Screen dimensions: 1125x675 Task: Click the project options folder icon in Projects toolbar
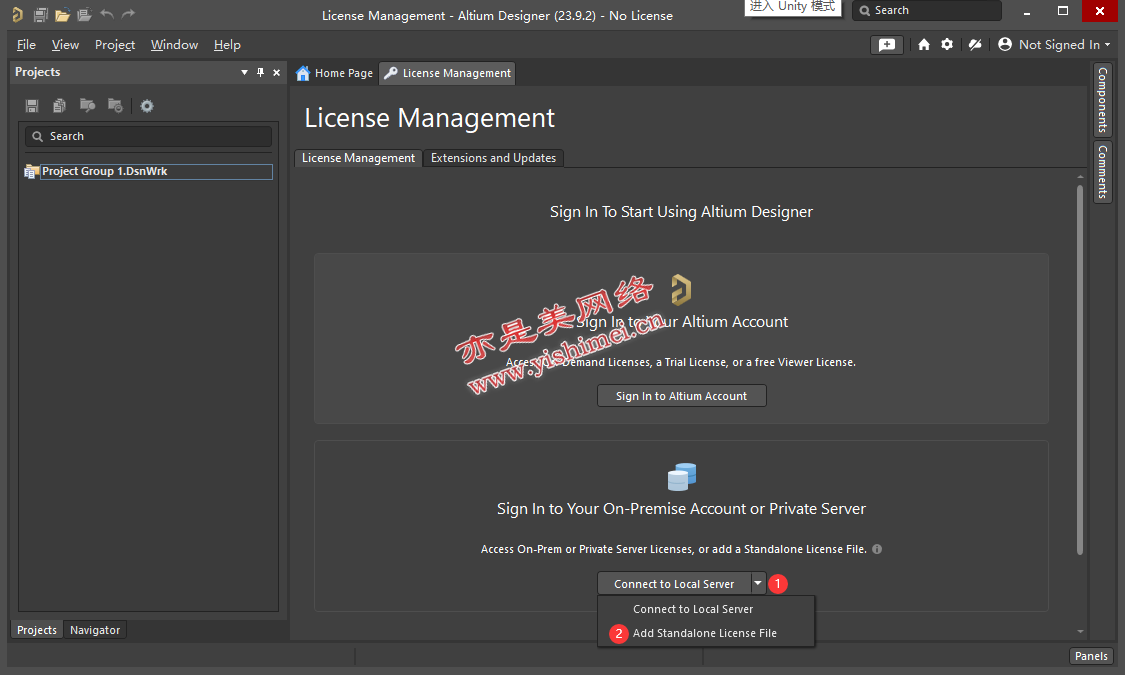[115, 106]
